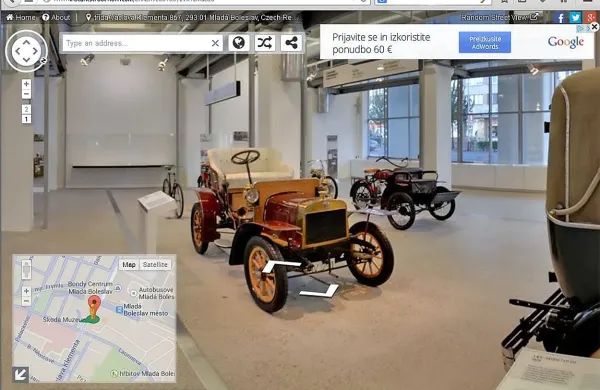Zoom out on the minimap
This screenshot has width=600, height=390.
point(26,301)
